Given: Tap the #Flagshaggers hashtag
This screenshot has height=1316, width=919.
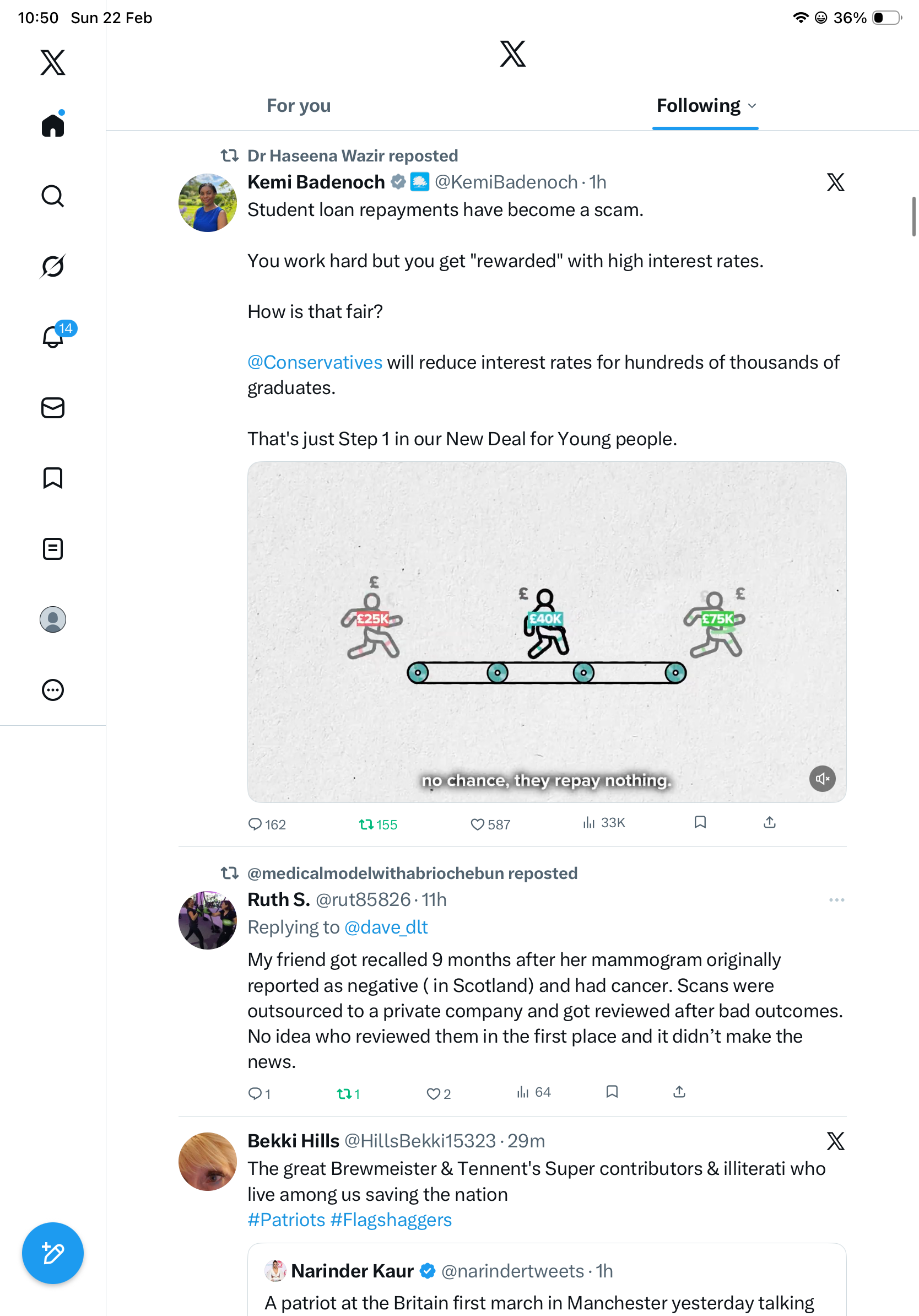Looking at the screenshot, I should pyautogui.click(x=391, y=1219).
